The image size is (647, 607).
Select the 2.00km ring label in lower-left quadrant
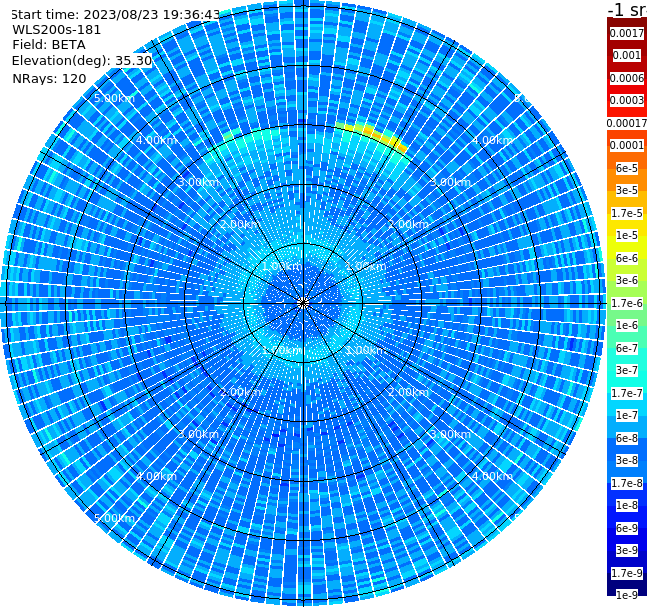[240, 392]
